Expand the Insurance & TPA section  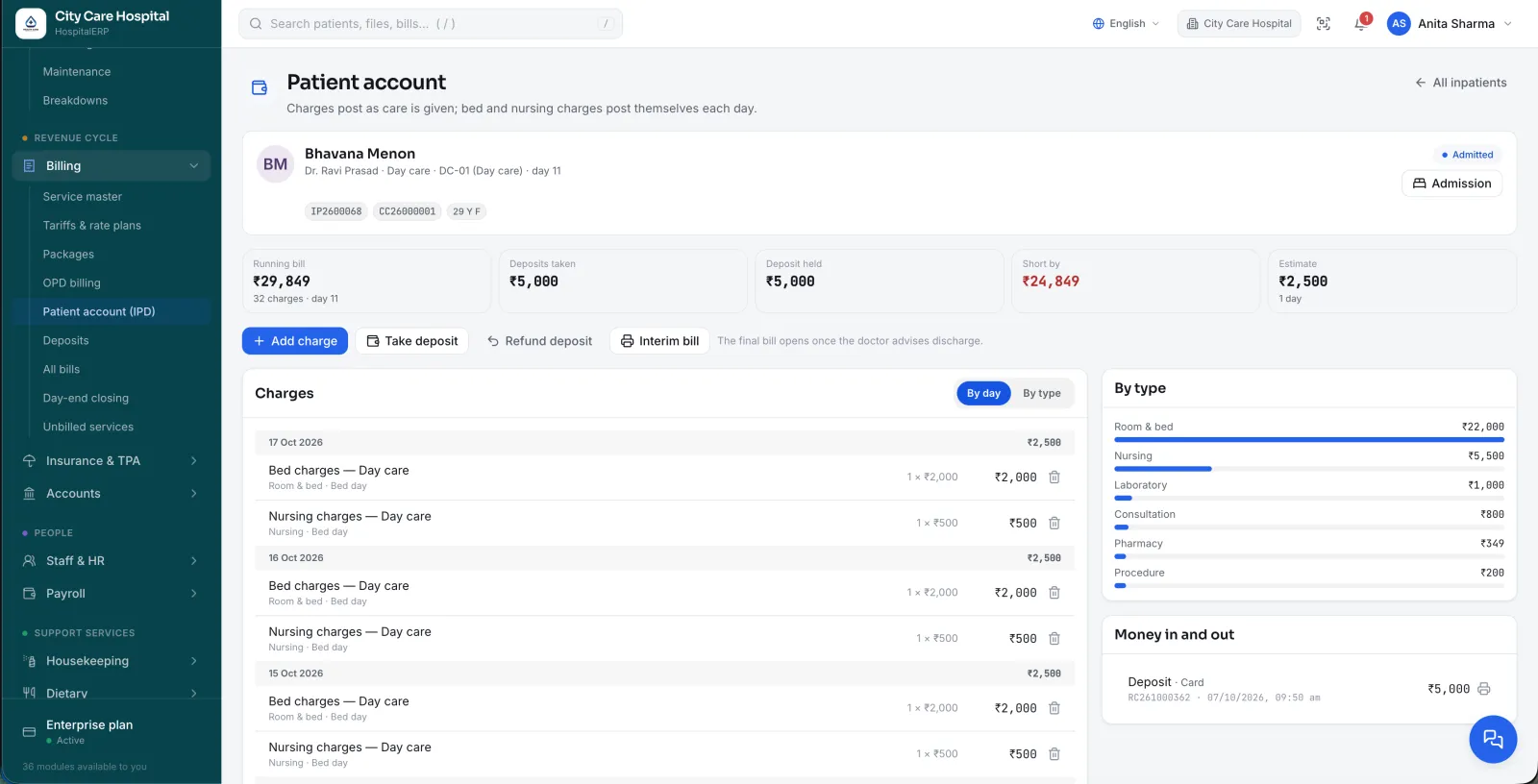tap(112, 461)
